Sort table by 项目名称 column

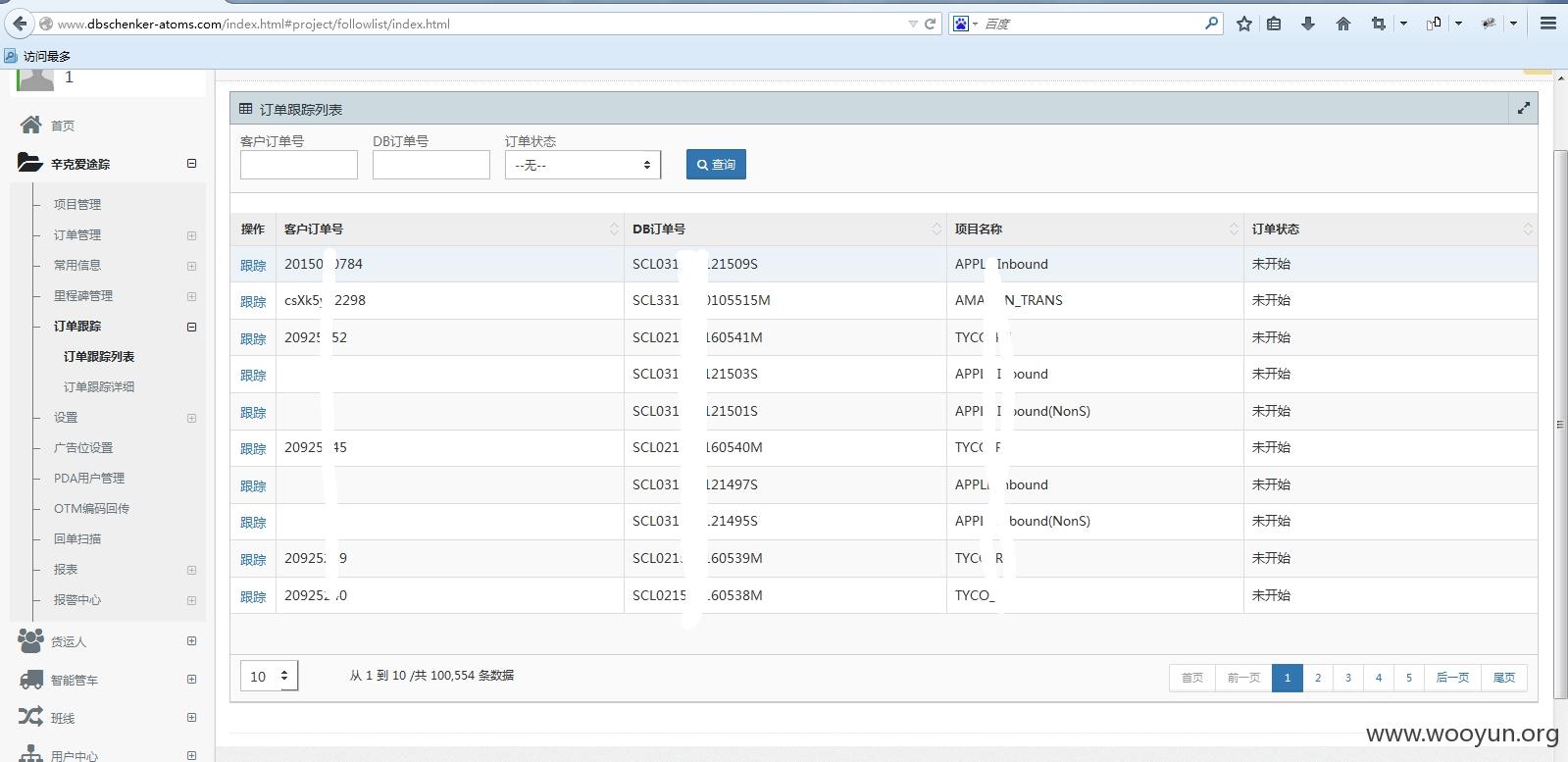pos(1094,229)
